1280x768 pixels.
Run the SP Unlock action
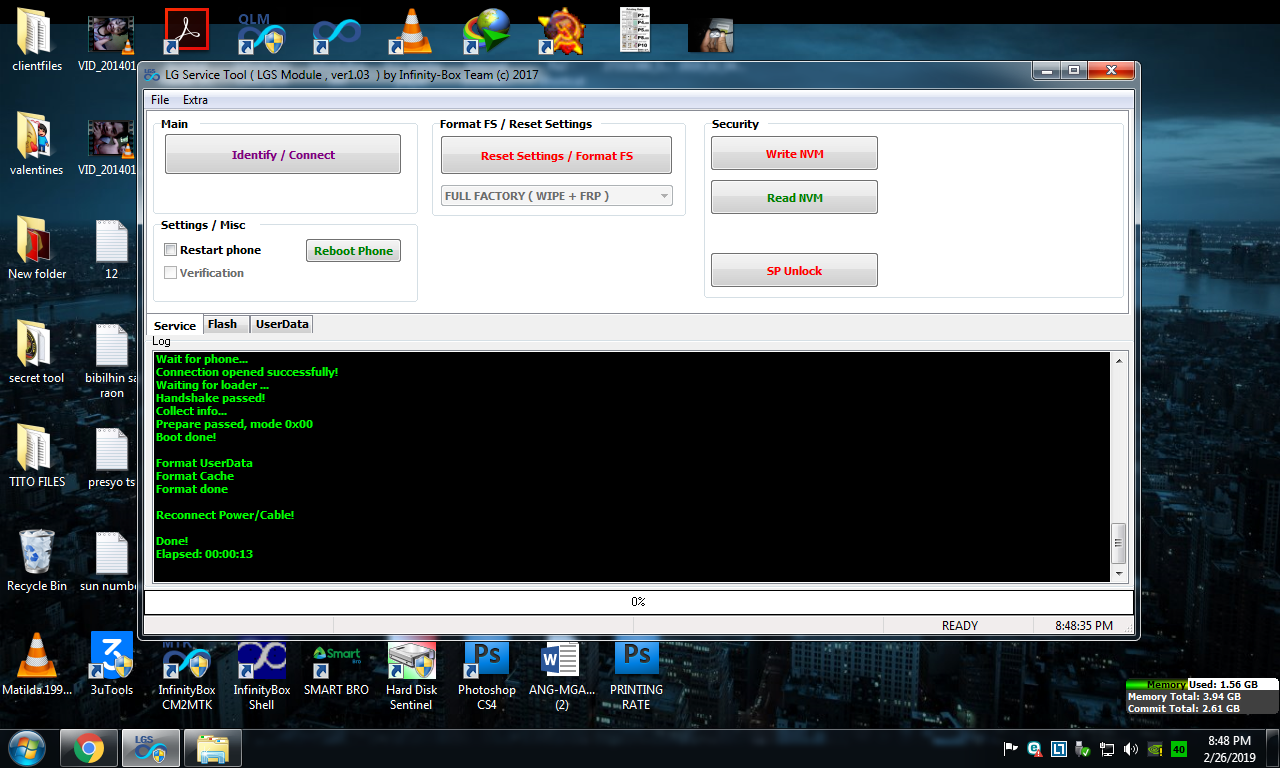point(794,271)
